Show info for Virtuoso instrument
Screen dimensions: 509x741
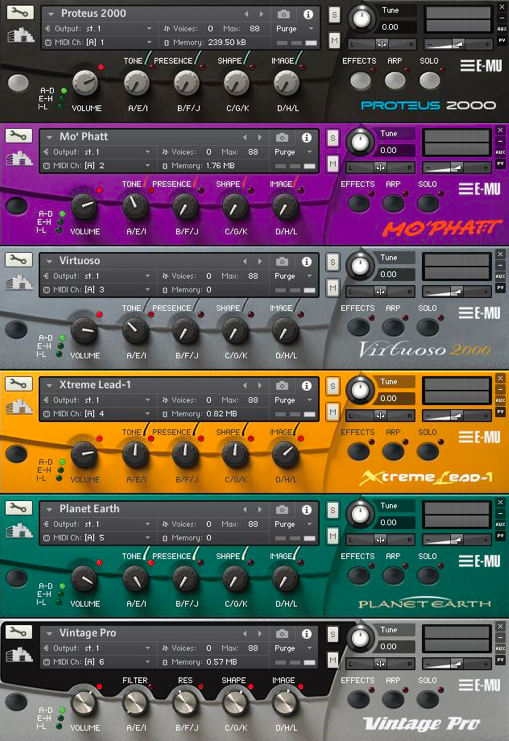click(x=307, y=261)
